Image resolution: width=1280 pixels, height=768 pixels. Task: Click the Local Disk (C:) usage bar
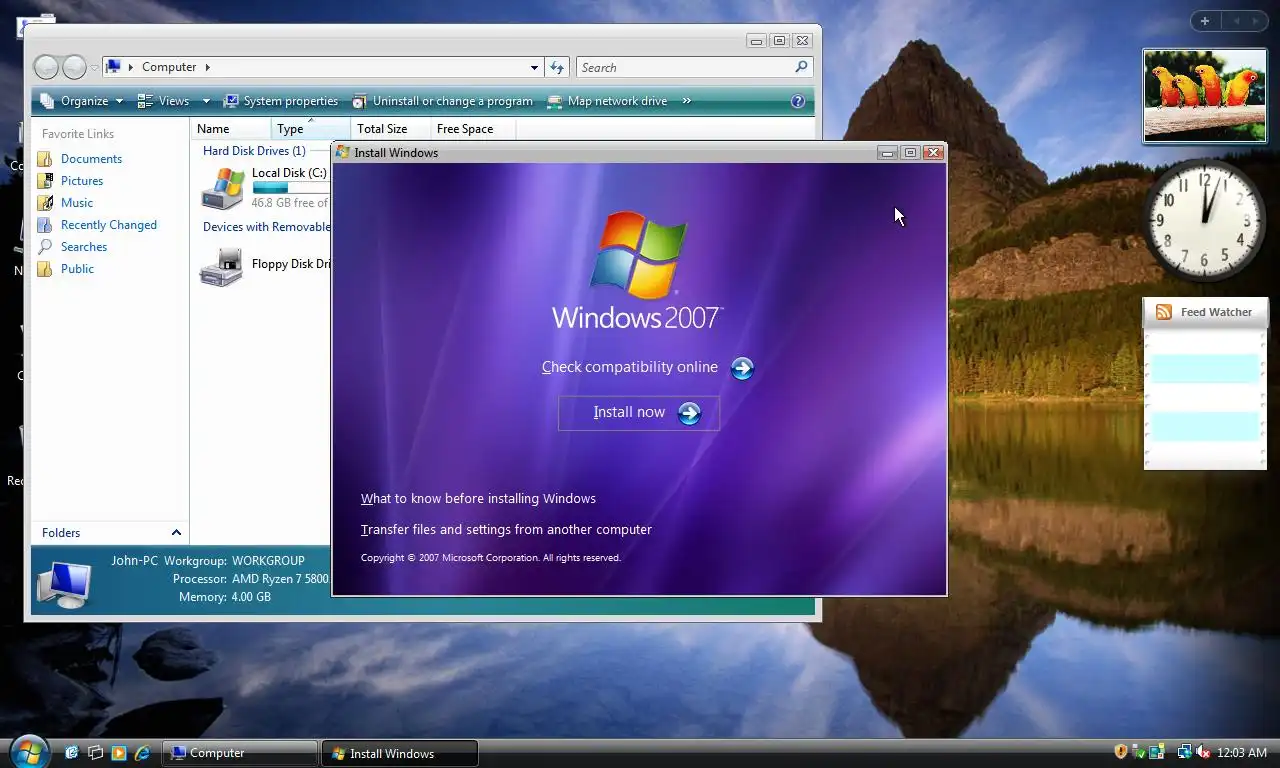[x=290, y=188]
